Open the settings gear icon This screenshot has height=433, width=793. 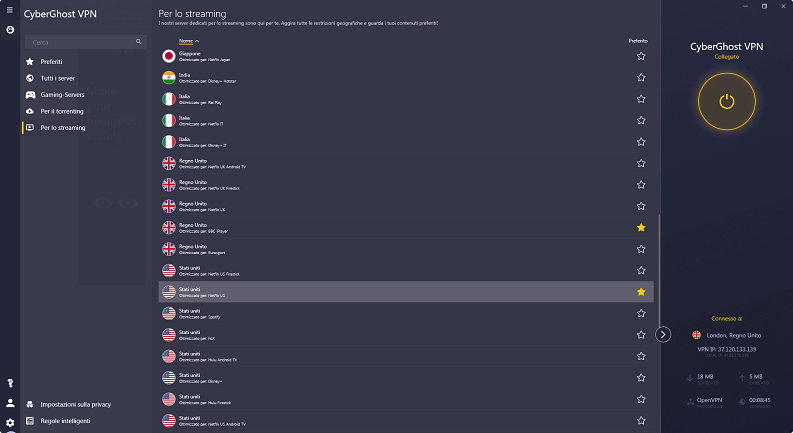10,423
